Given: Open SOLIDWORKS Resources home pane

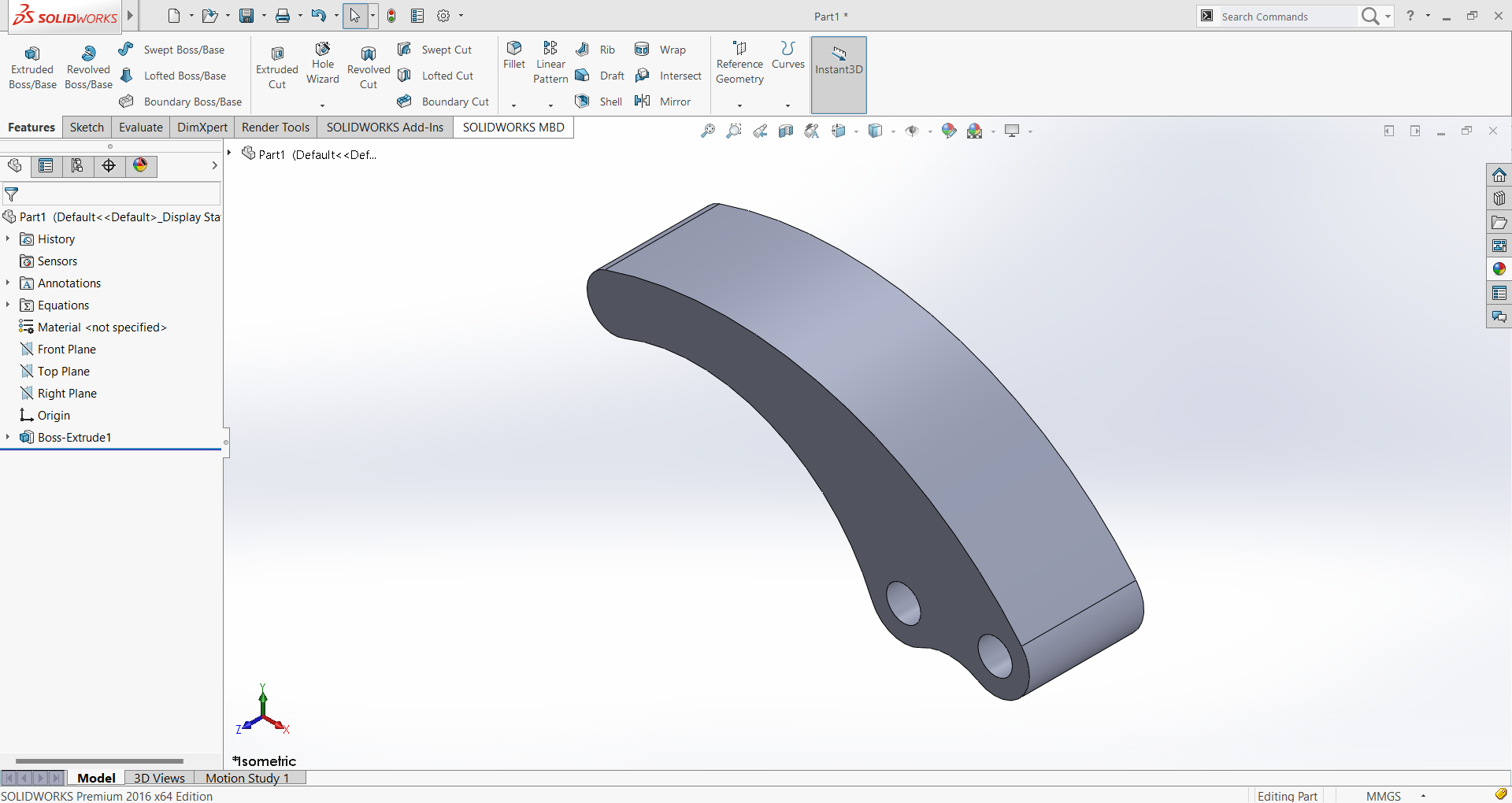Looking at the screenshot, I should pyautogui.click(x=1499, y=175).
